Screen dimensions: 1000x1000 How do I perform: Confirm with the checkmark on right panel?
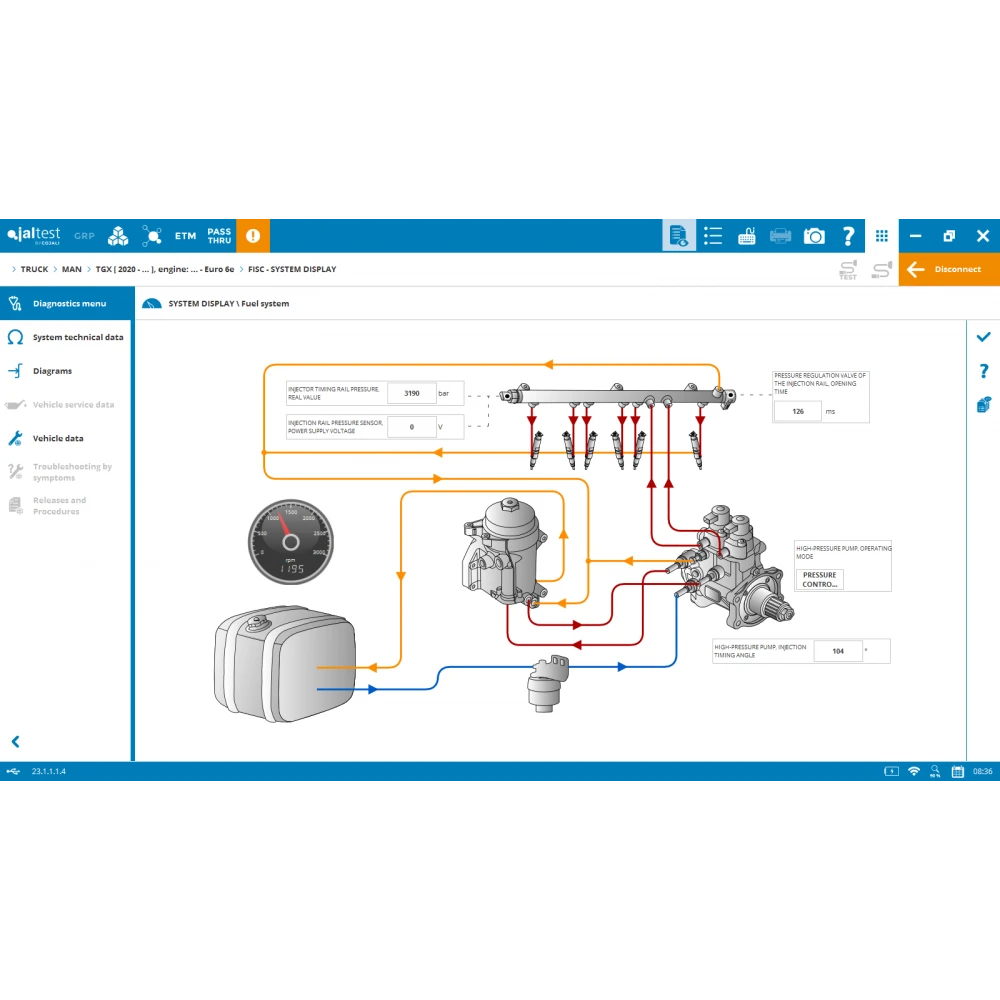point(983,338)
